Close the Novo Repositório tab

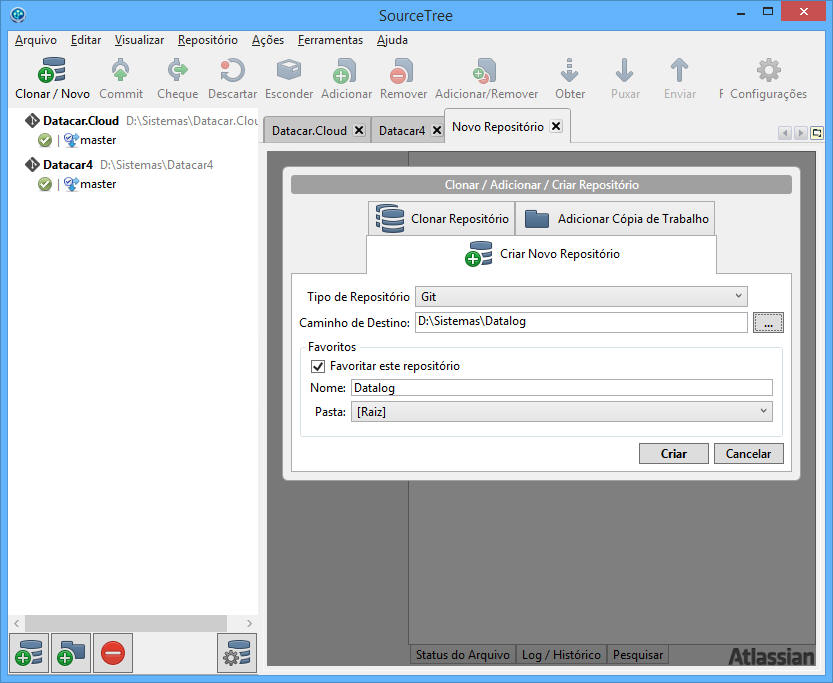(x=556, y=126)
